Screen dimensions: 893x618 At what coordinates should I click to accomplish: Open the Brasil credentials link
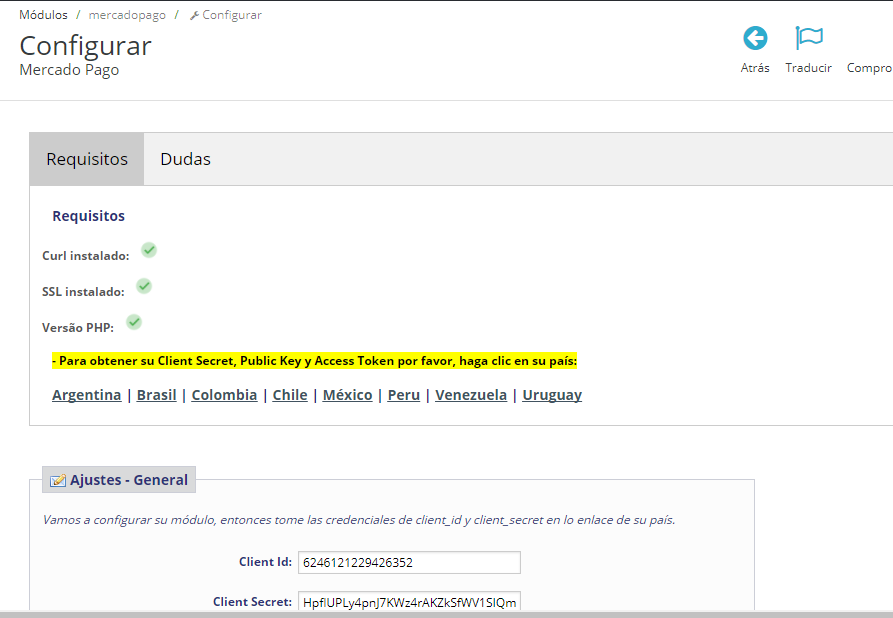click(x=157, y=395)
